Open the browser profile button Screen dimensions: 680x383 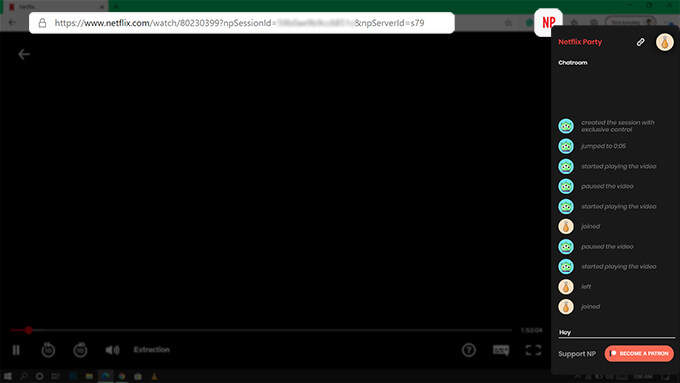[631, 23]
